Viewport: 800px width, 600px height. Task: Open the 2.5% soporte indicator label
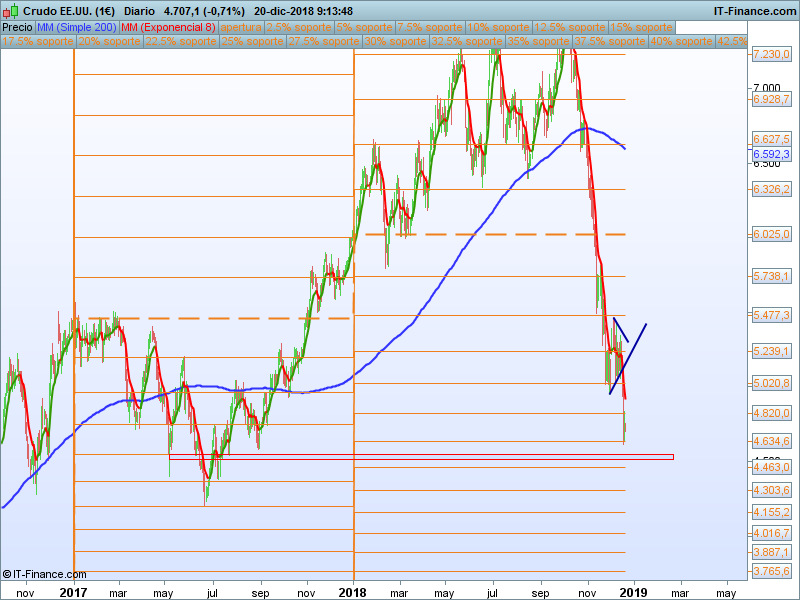coord(299,28)
